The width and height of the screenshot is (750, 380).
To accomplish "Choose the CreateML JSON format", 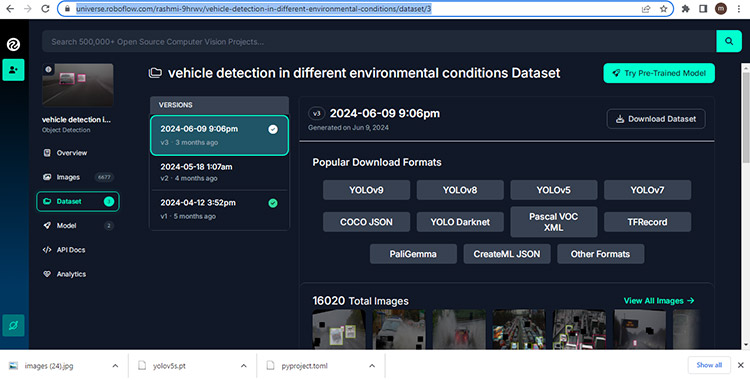I will (507, 254).
